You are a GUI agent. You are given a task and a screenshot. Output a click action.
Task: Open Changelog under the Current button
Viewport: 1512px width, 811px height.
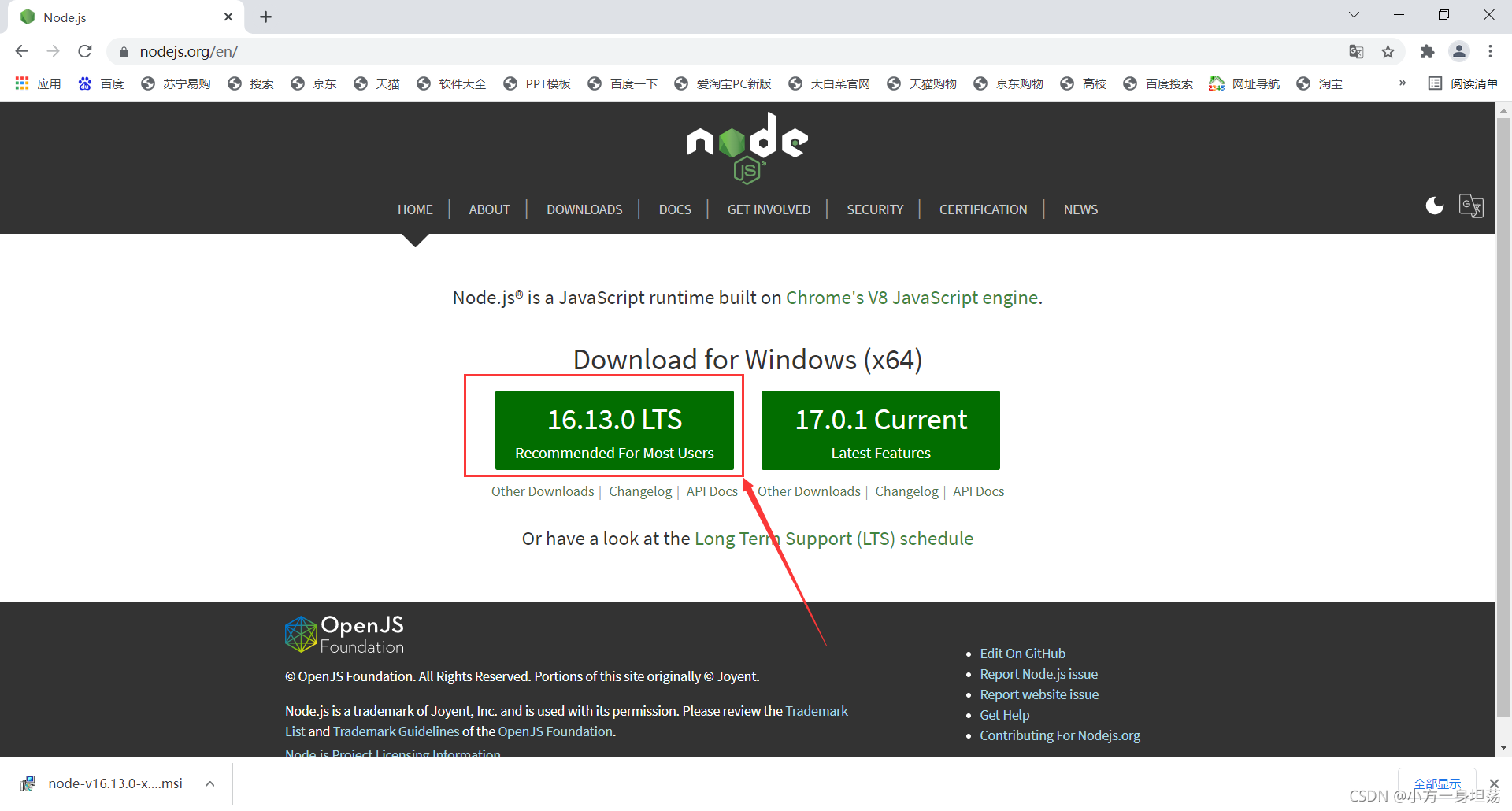click(x=906, y=491)
